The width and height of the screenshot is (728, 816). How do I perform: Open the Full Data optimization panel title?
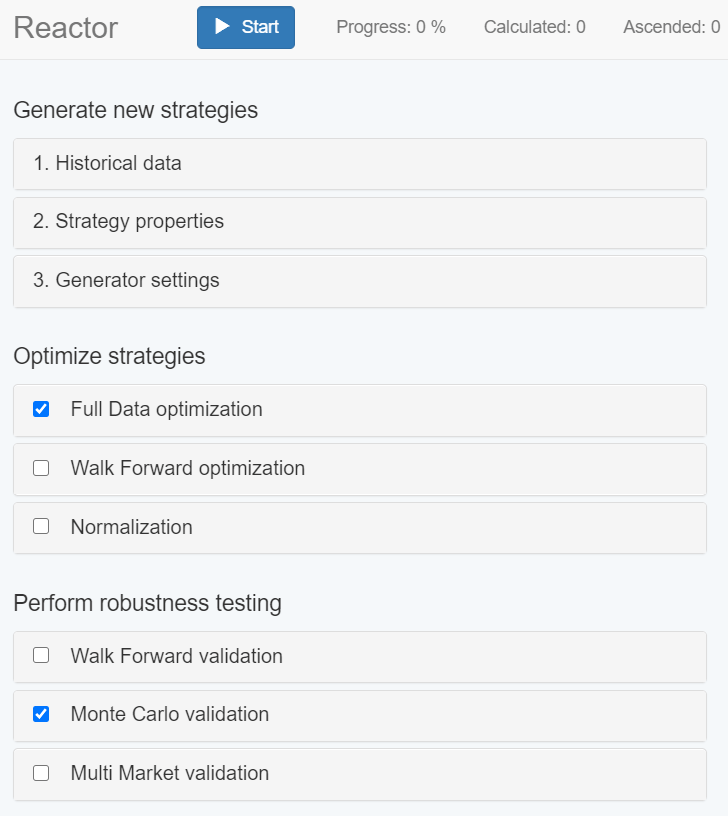point(166,409)
